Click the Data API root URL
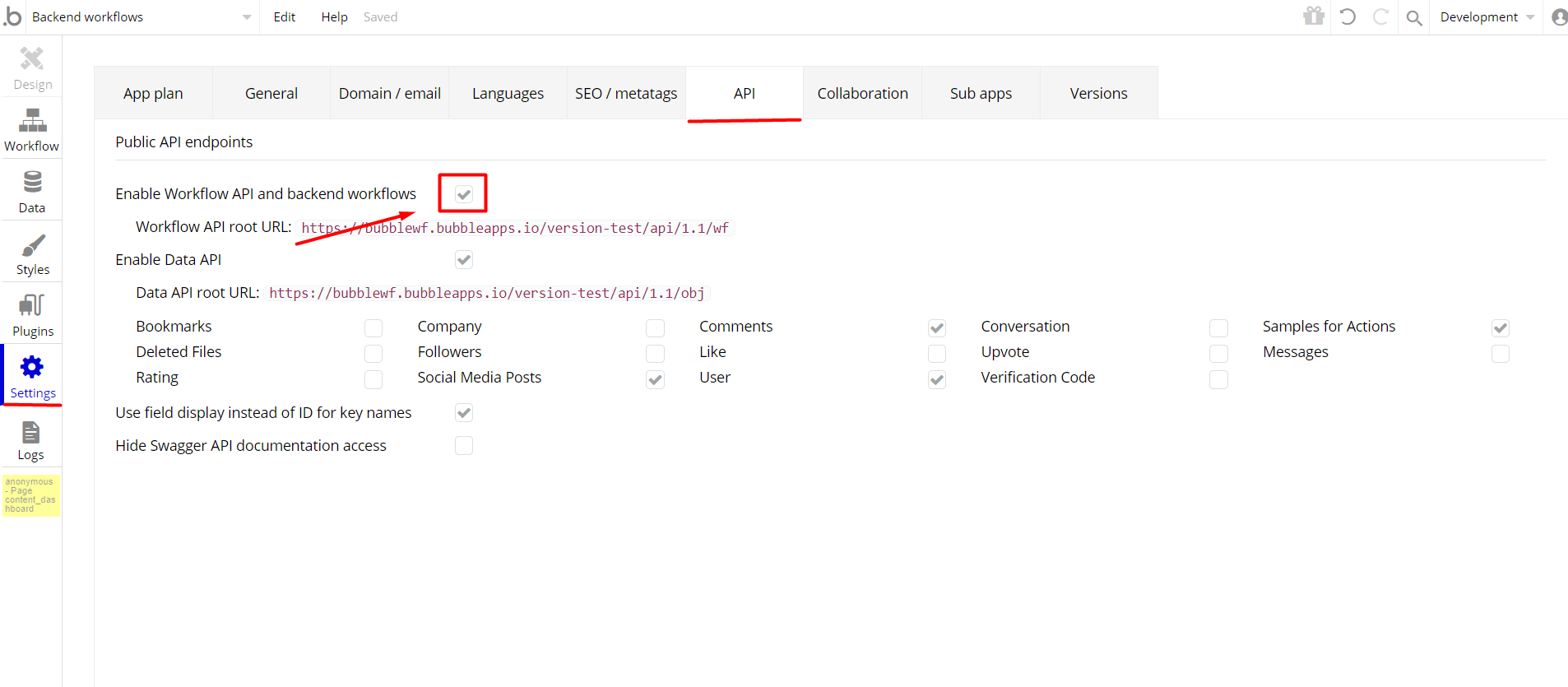The width and height of the screenshot is (1568, 687). pyautogui.click(x=486, y=293)
